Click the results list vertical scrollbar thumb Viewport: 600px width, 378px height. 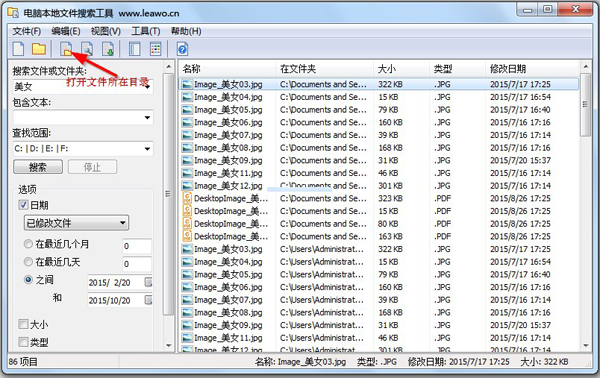(x=585, y=104)
